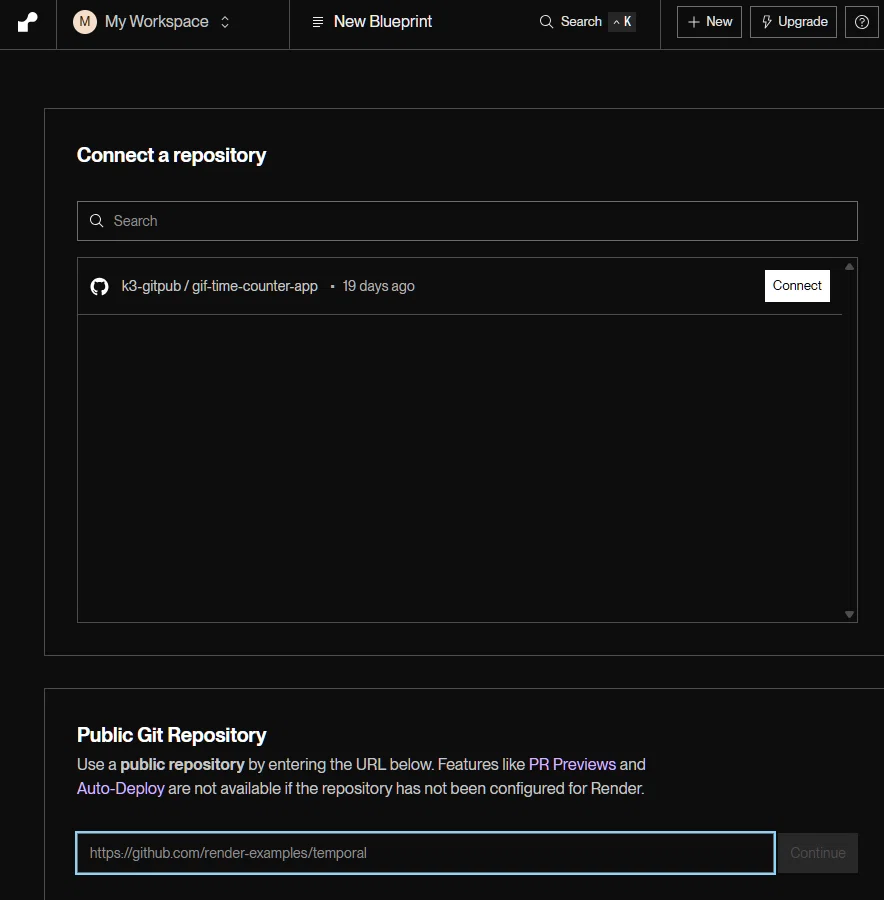Click the Public Git Repository heading
The image size is (884, 900).
click(172, 735)
